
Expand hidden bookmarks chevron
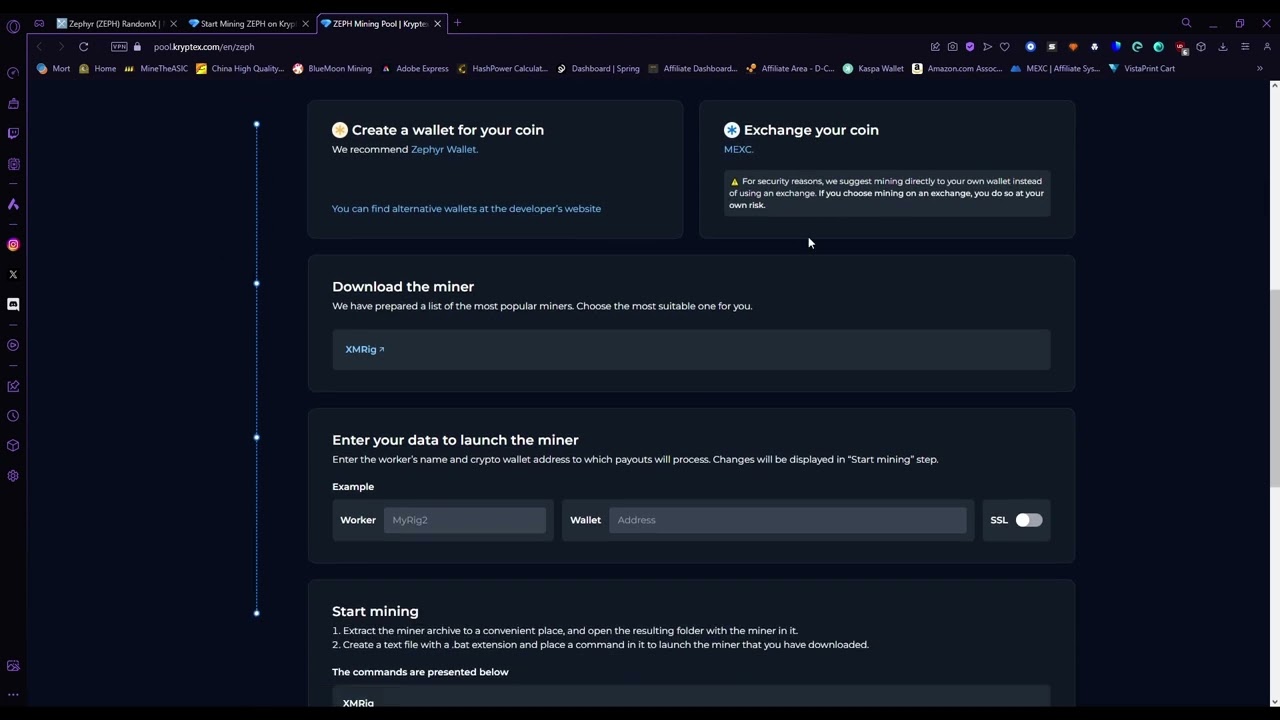[1260, 69]
